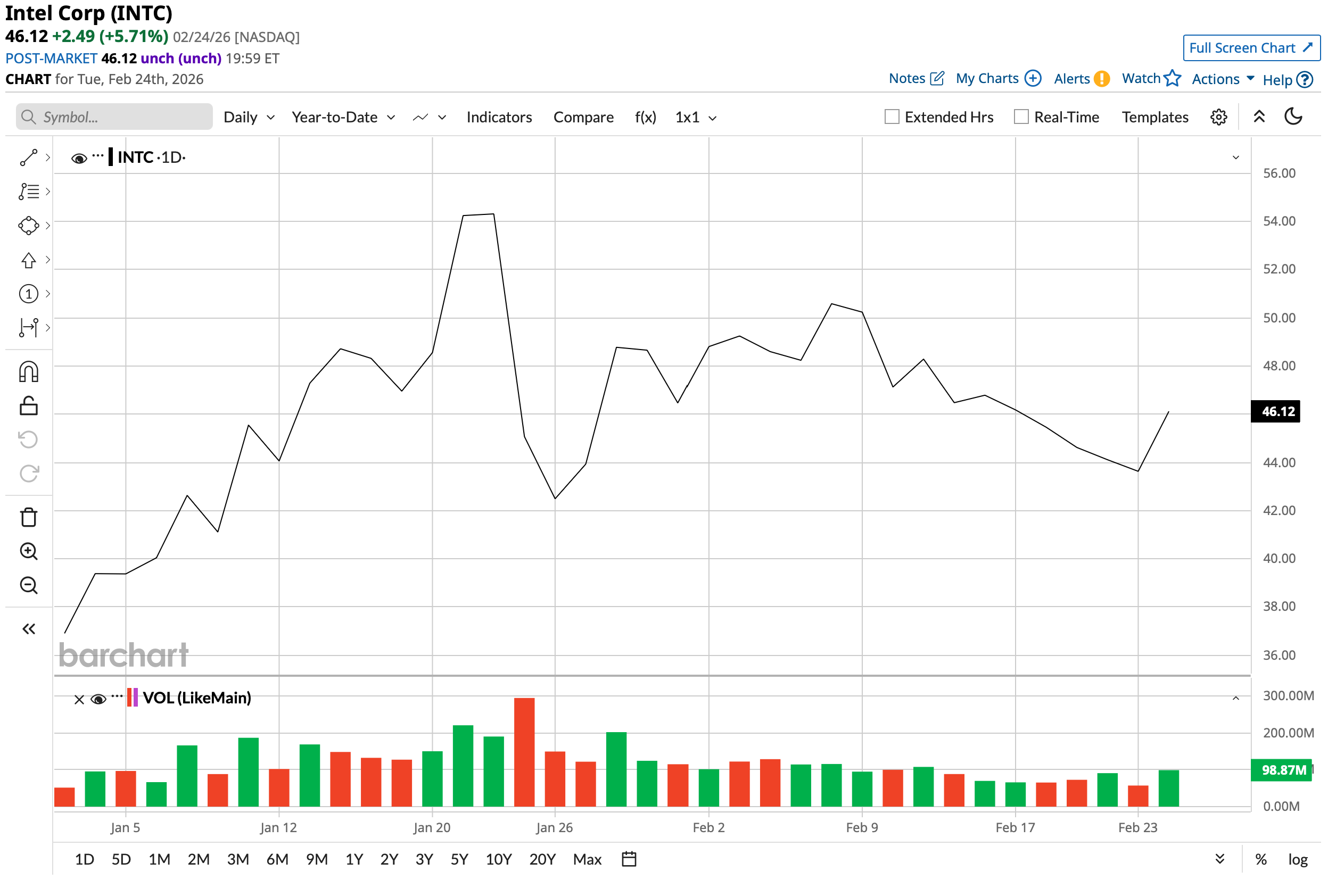
Task: Open the Actions dropdown menu
Action: 1222,79
